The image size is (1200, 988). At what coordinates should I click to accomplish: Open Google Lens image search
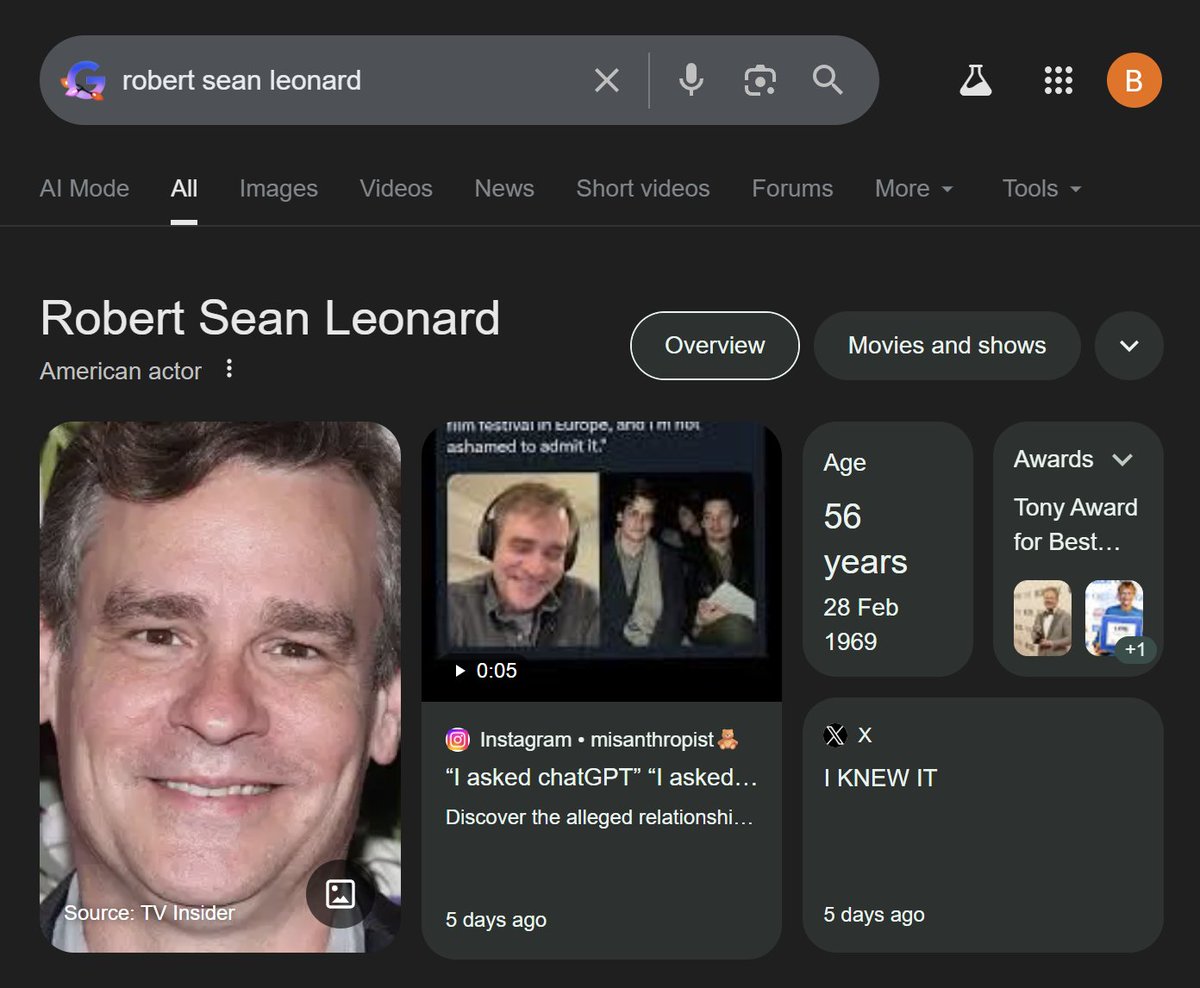point(760,80)
